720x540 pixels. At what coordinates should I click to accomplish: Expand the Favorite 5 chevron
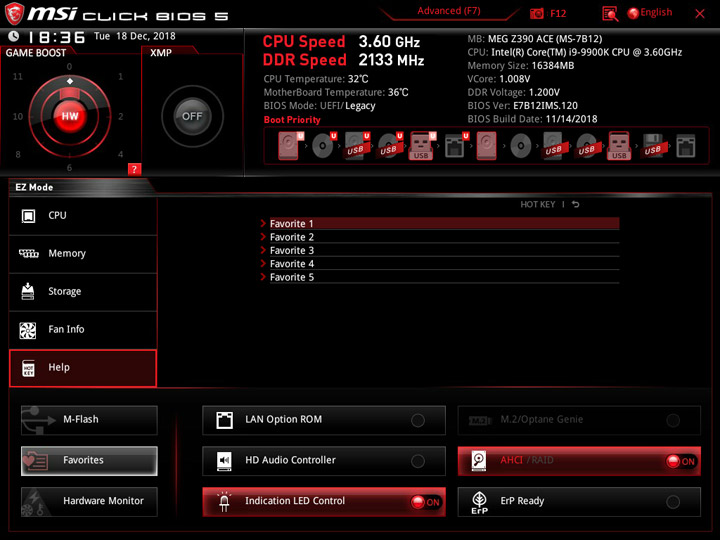pyautogui.click(x=263, y=276)
